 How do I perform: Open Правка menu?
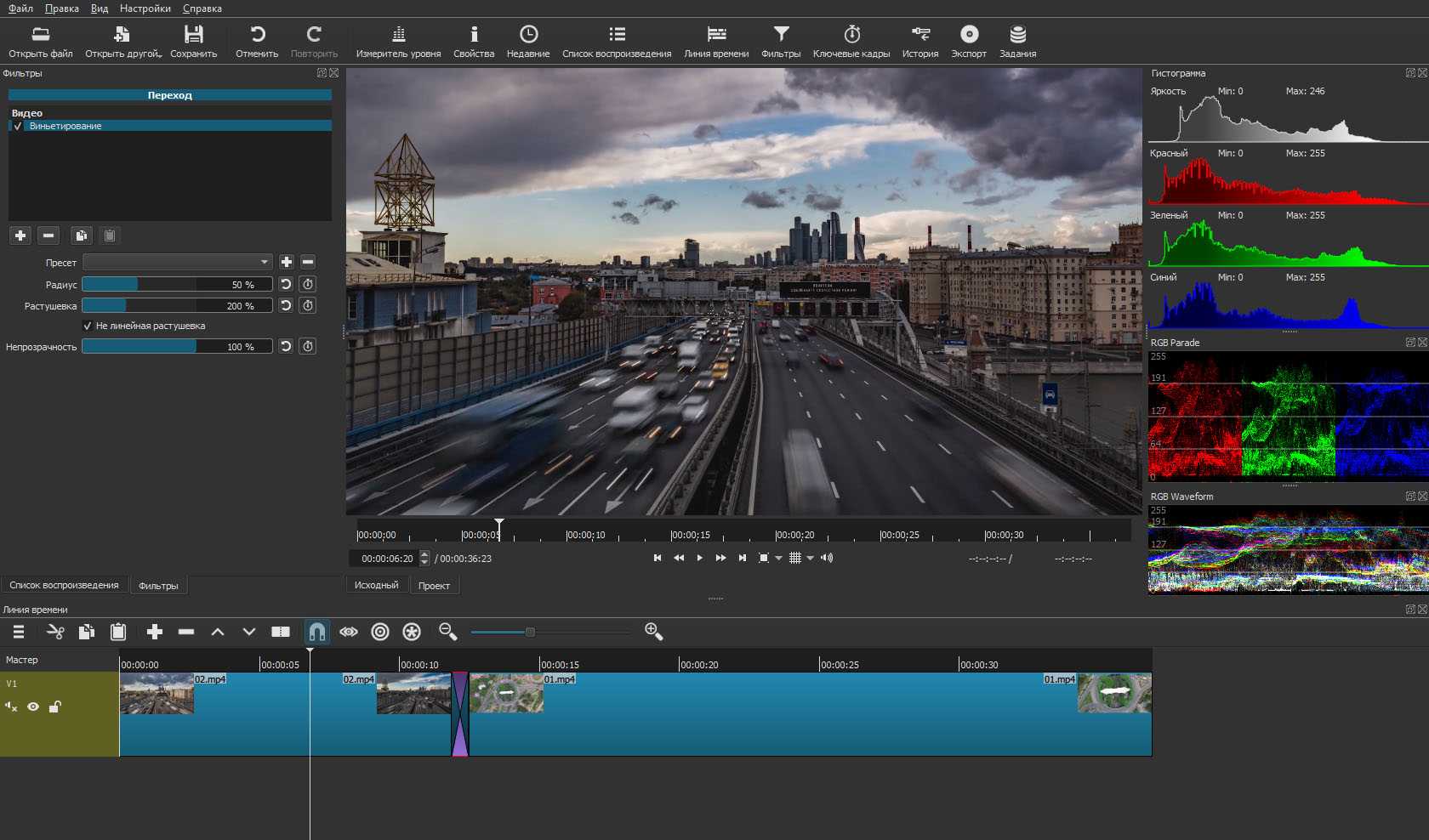point(61,9)
